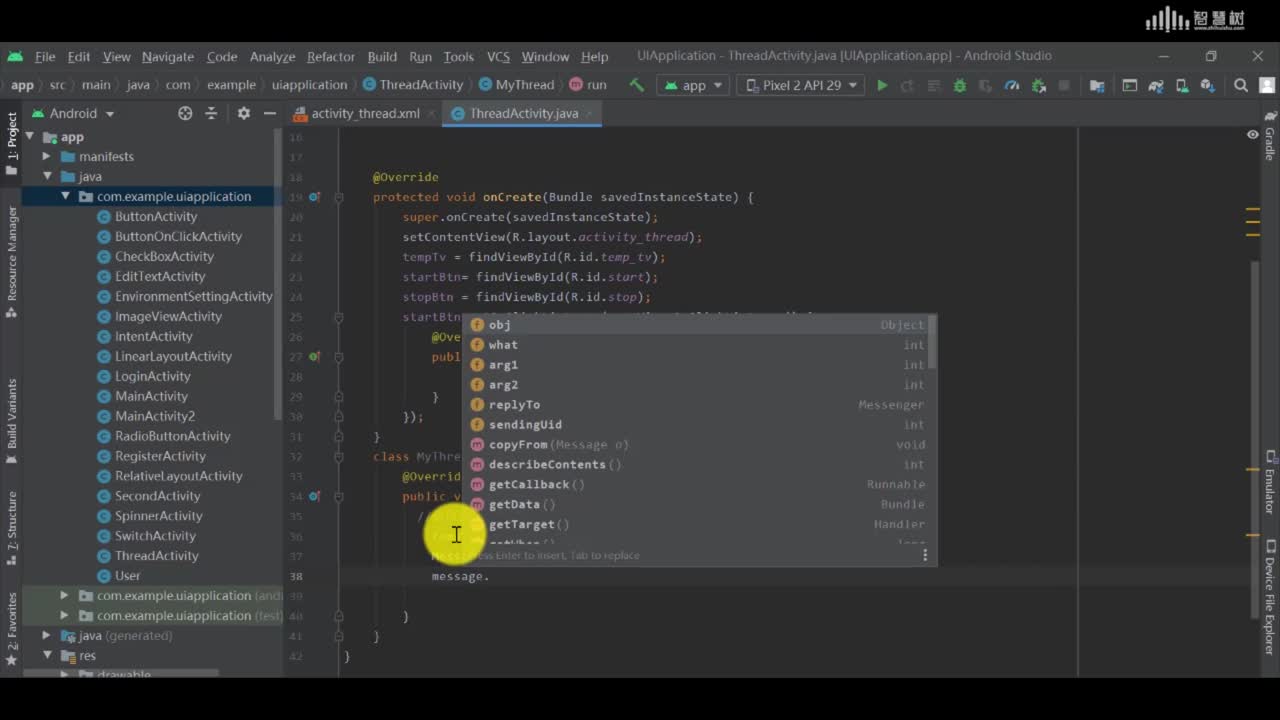This screenshot has height=720, width=1280.
Task: Toggle the Device File Explorer window
Action: pos(1269,598)
